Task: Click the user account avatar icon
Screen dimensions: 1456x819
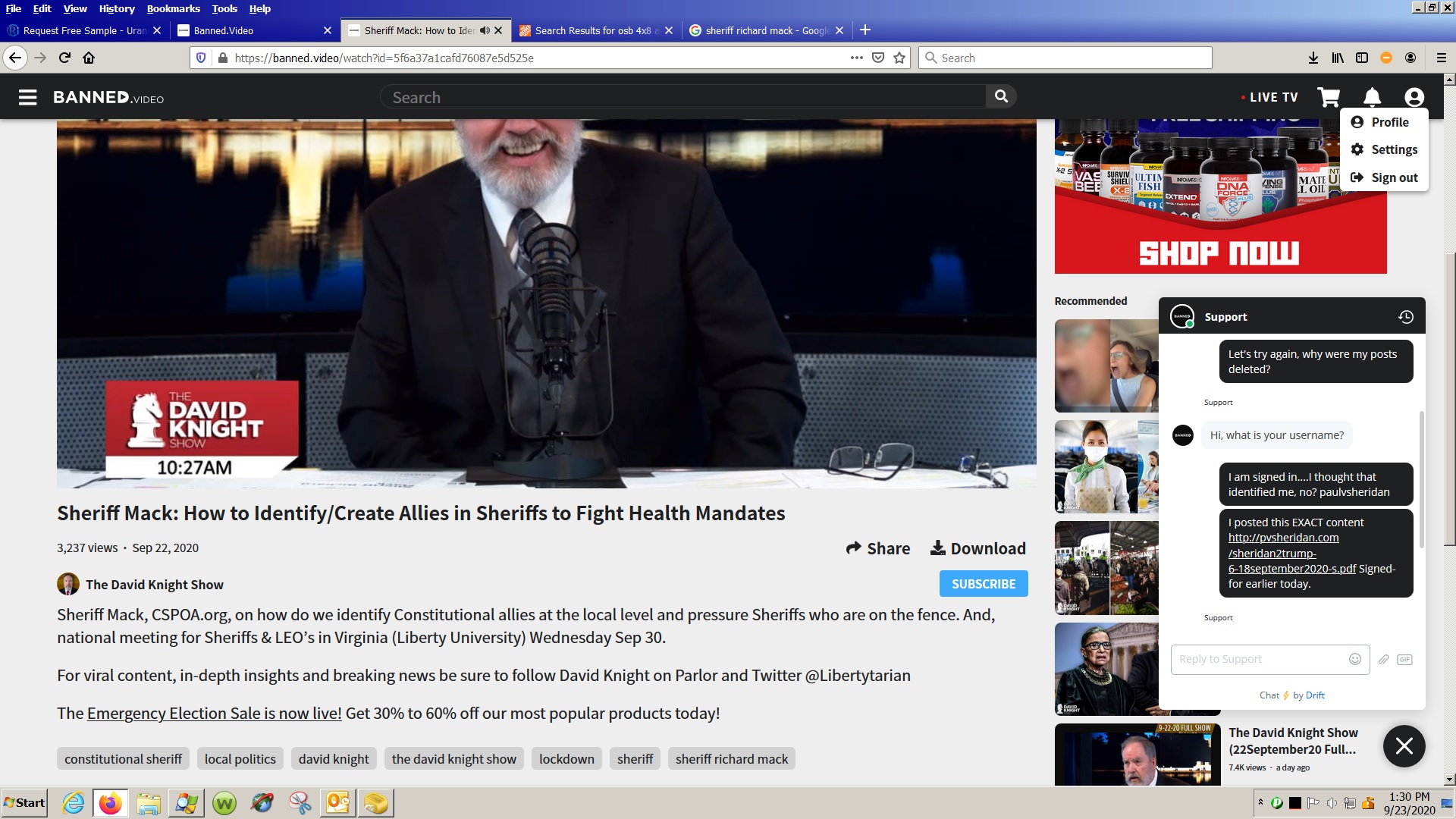Action: tap(1414, 97)
